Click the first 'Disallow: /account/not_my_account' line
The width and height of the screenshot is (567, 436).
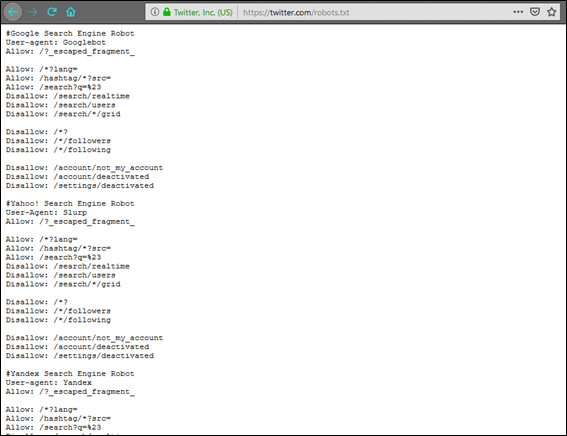pyautogui.click(x=84, y=168)
